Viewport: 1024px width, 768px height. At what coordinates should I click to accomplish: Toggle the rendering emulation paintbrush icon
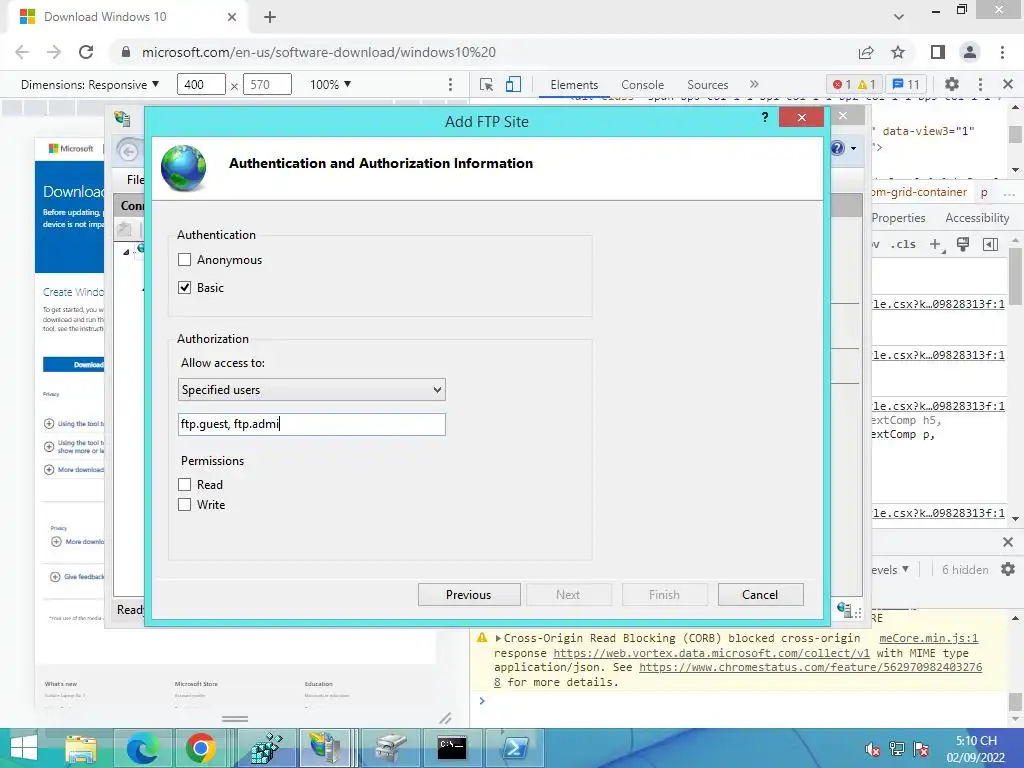tap(963, 244)
